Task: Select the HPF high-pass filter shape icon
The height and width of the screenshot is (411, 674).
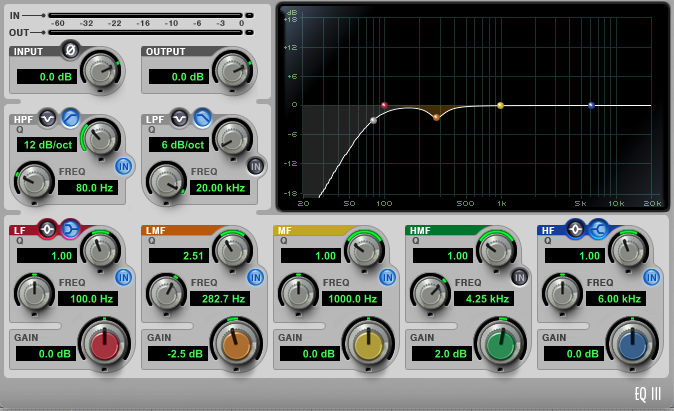Action: point(70,118)
